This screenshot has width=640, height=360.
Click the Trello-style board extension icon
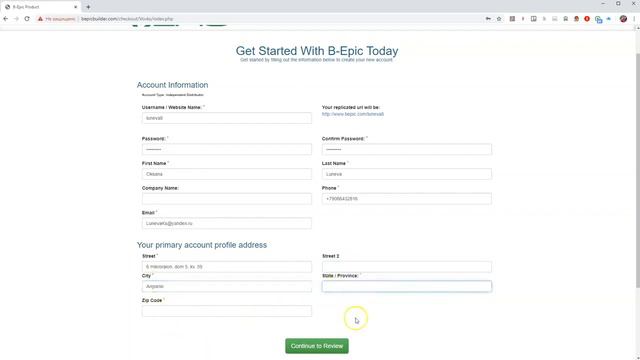[x=533, y=19]
